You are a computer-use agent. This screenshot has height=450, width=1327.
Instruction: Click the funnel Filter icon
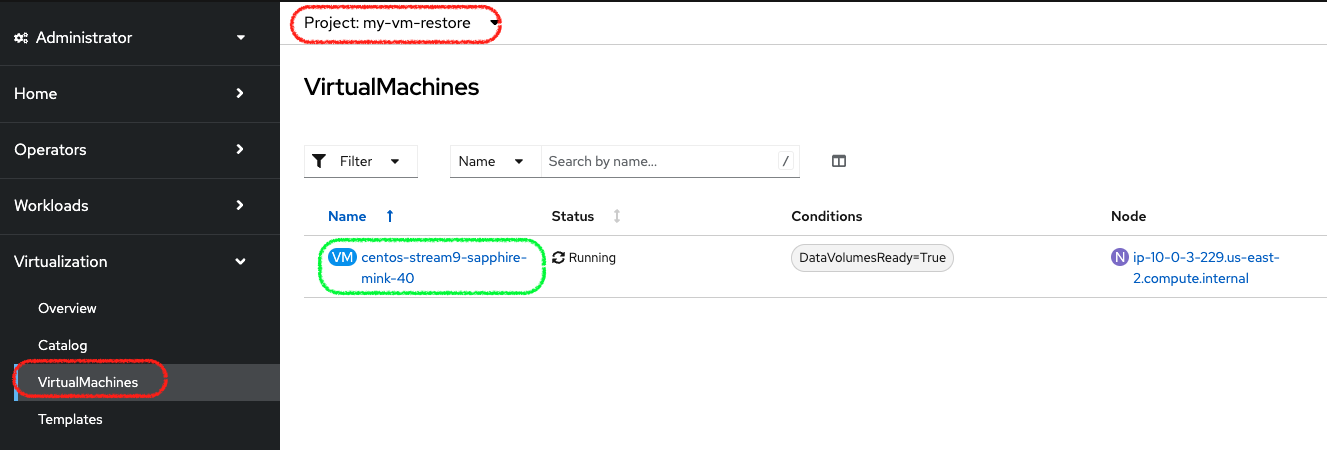(x=319, y=161)
